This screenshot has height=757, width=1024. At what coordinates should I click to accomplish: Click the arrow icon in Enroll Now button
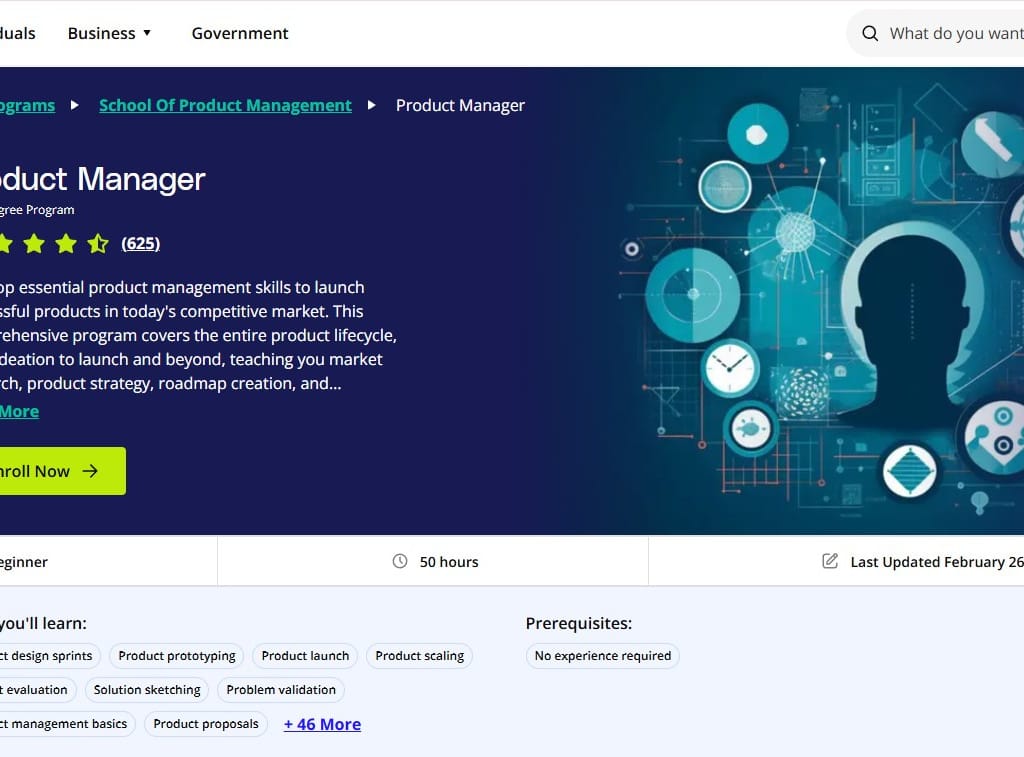(x=91, y=471)
